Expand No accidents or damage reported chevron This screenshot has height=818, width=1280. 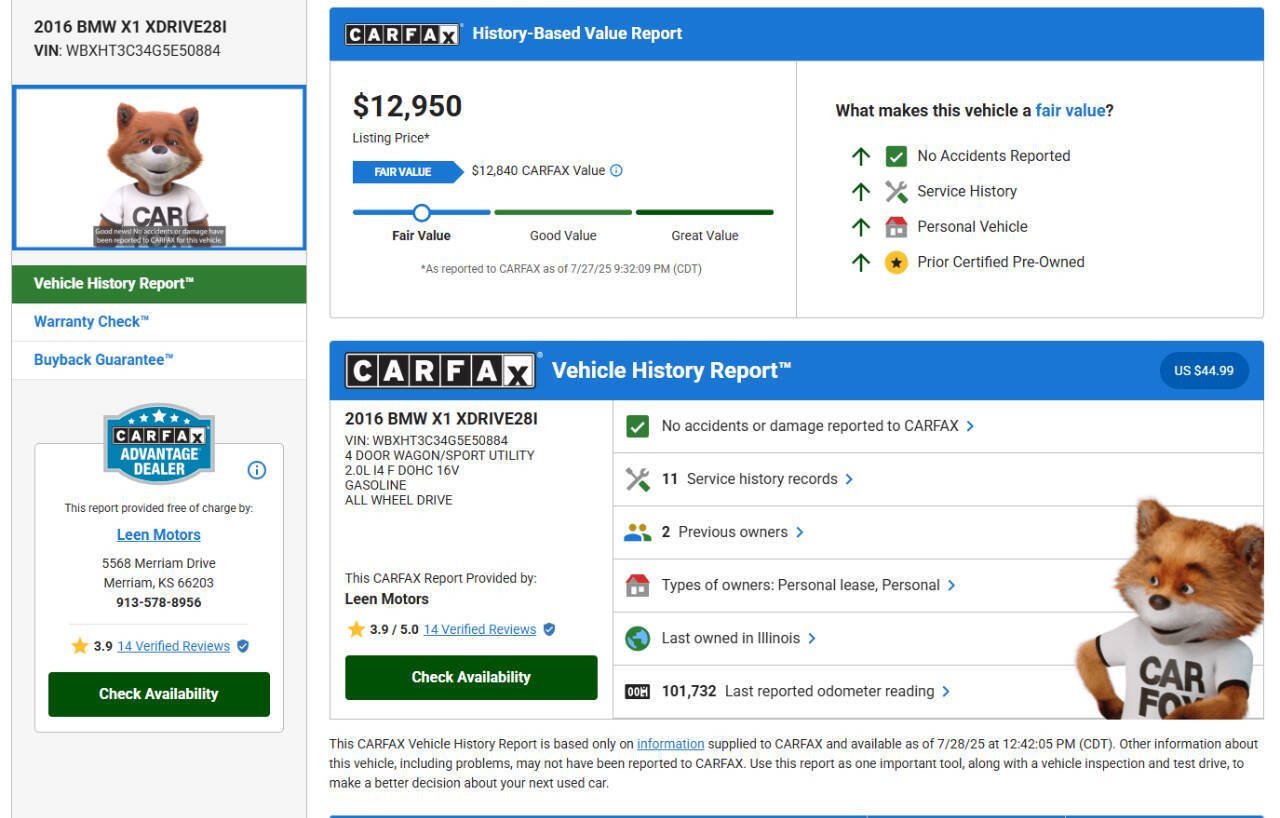point(971,426)
